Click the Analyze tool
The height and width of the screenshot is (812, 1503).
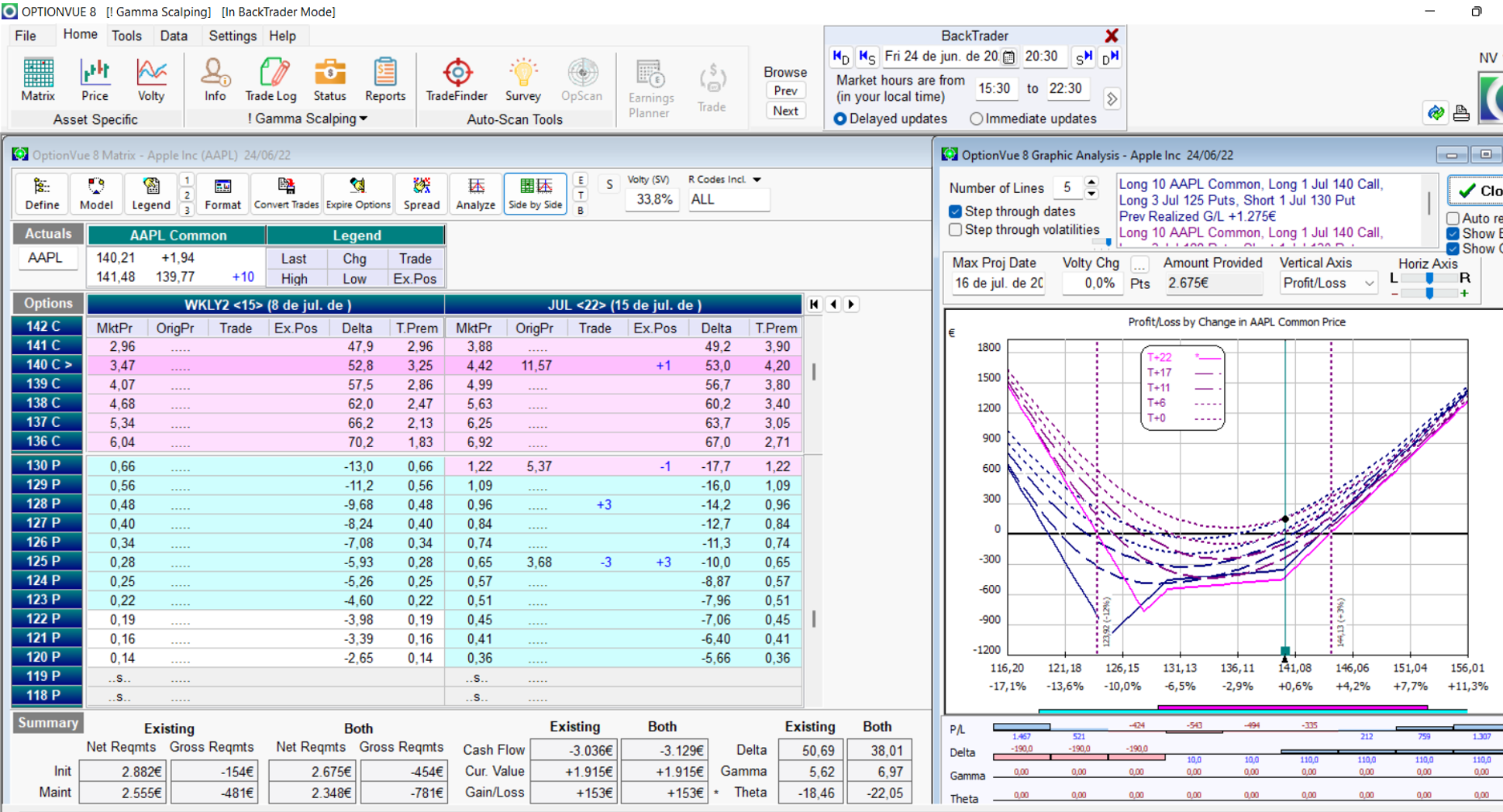(475, 193)
